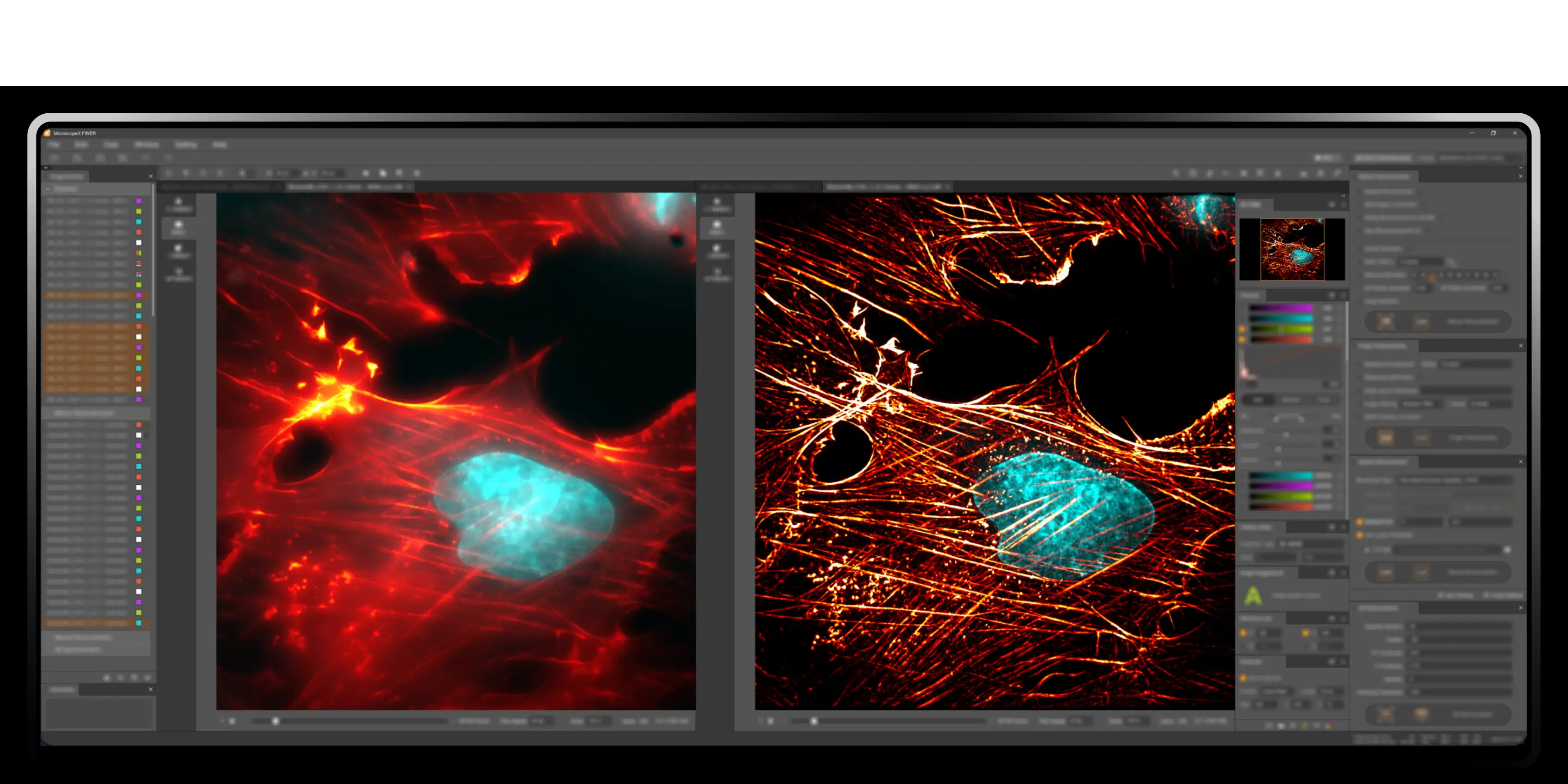Select the single highlighted orange row in upper file list

pyautogui.click(x=95, y=295)
